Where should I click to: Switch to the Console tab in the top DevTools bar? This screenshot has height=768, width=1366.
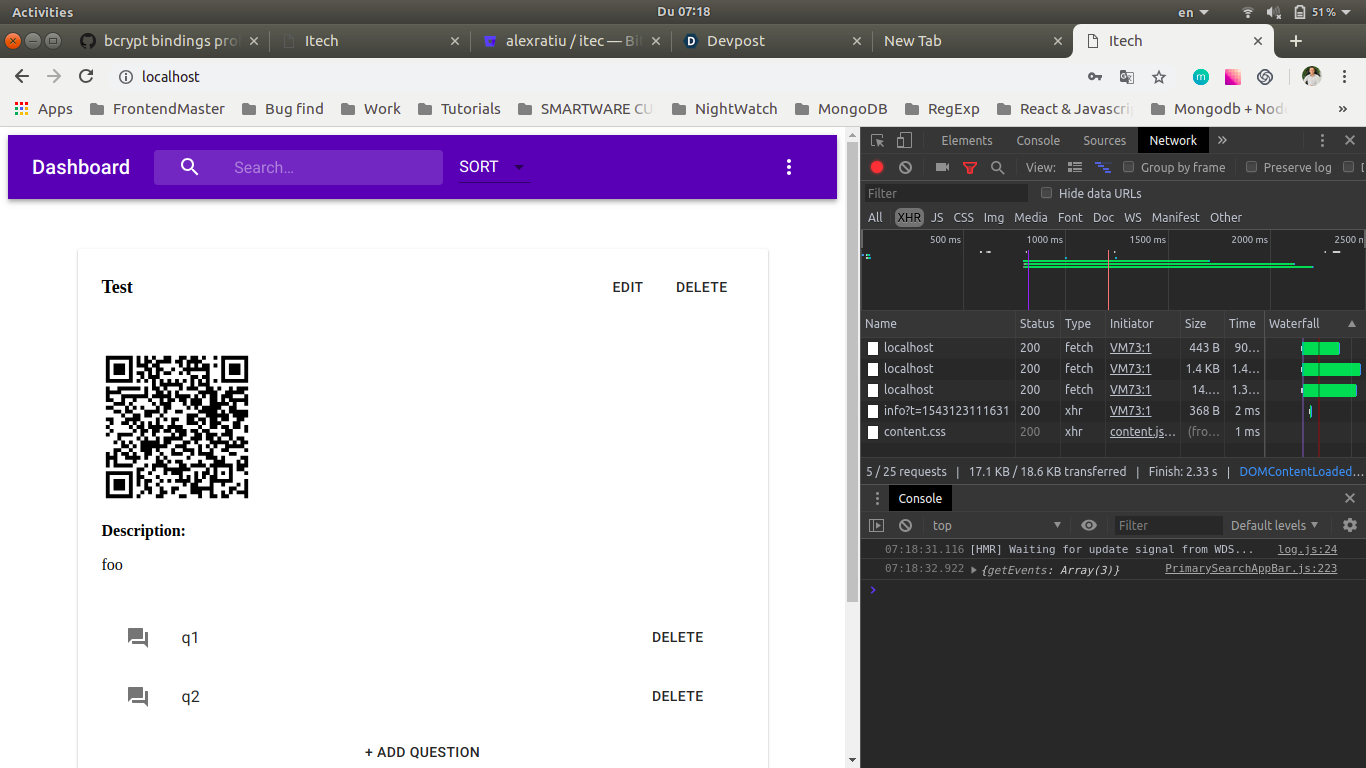pyautogui.click(x=1038, y=141)
